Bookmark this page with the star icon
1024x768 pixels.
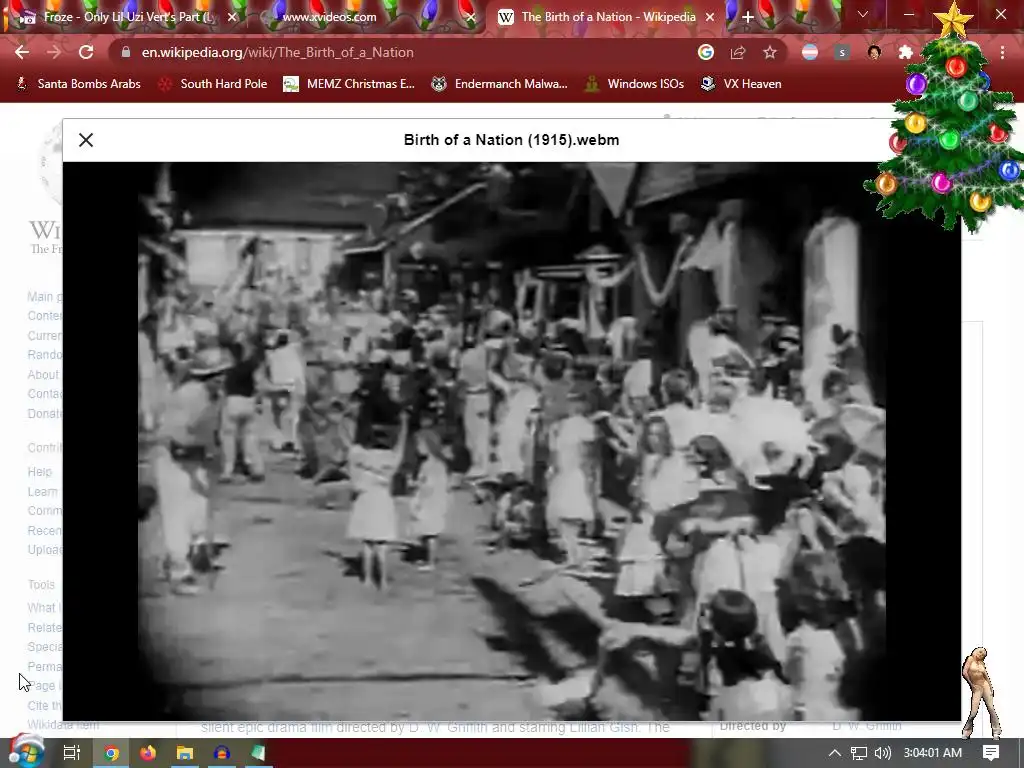click(x=770, y=52)
